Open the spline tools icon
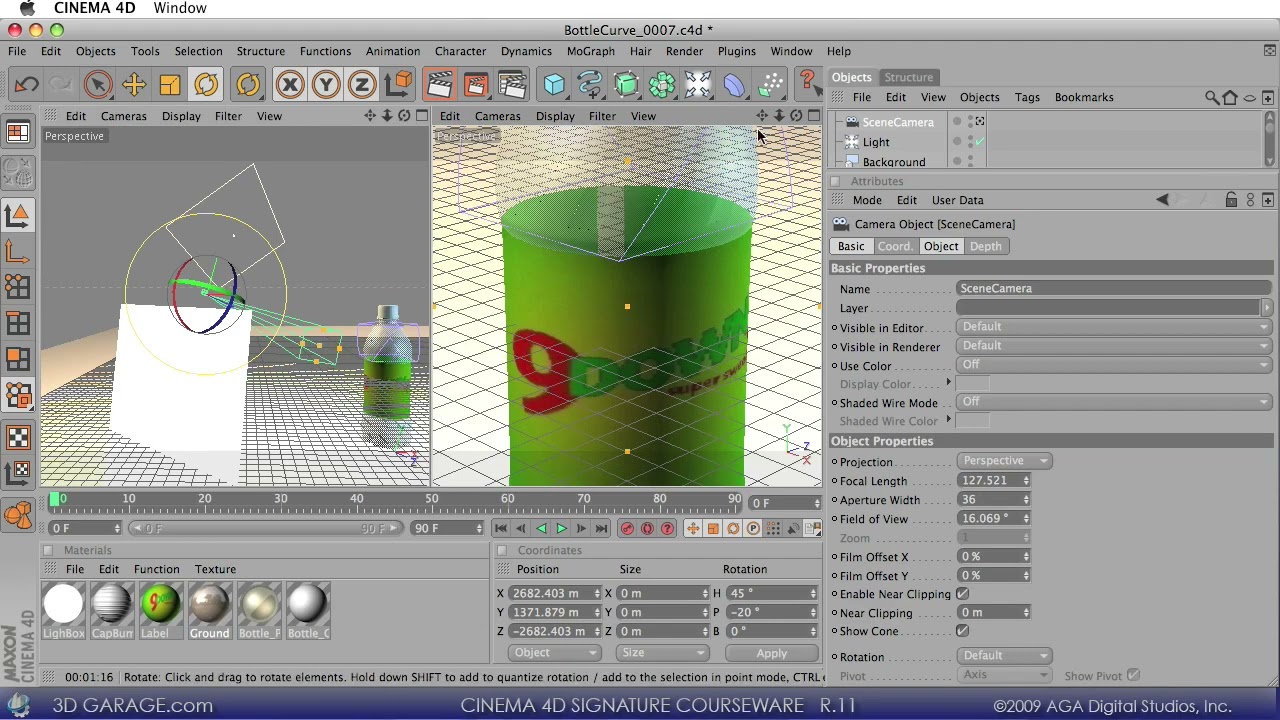1280x720 pixels. click(590, 85)
